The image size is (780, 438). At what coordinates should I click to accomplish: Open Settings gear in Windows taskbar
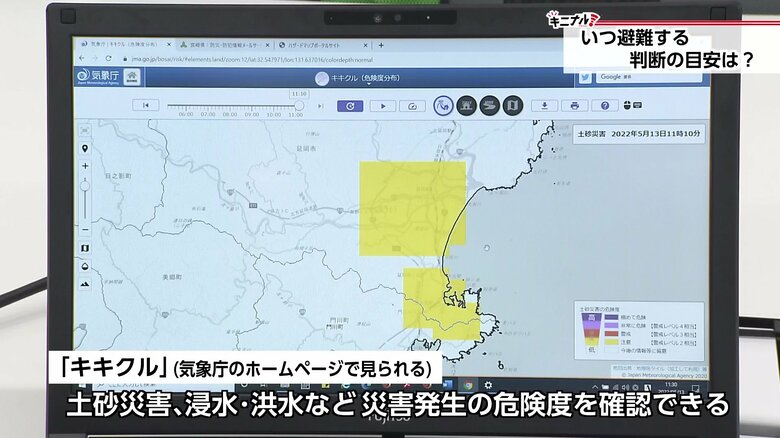[x=488, y=385]
